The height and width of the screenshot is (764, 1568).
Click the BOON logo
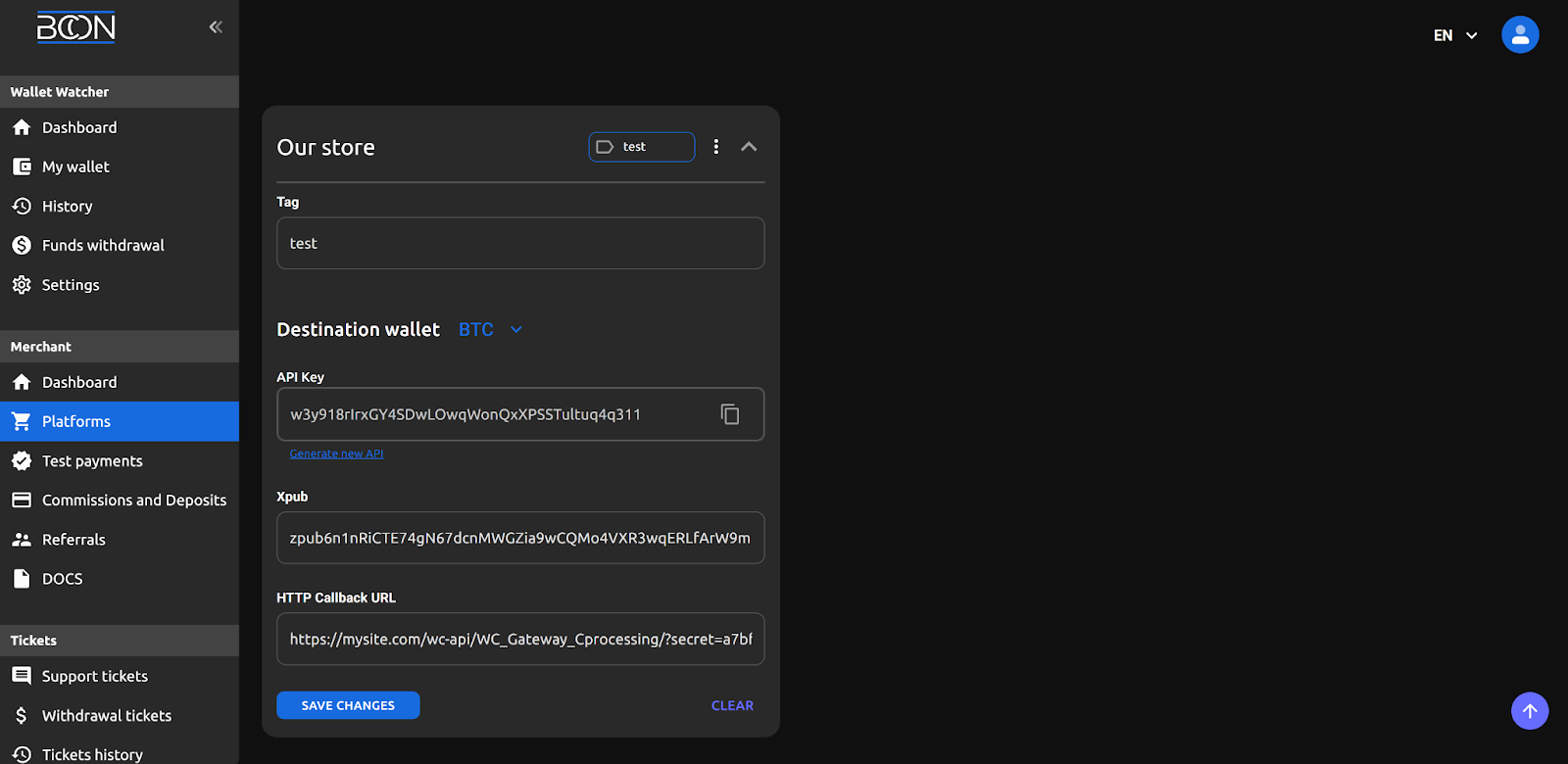pyautogui.click(x=76, y=27)
